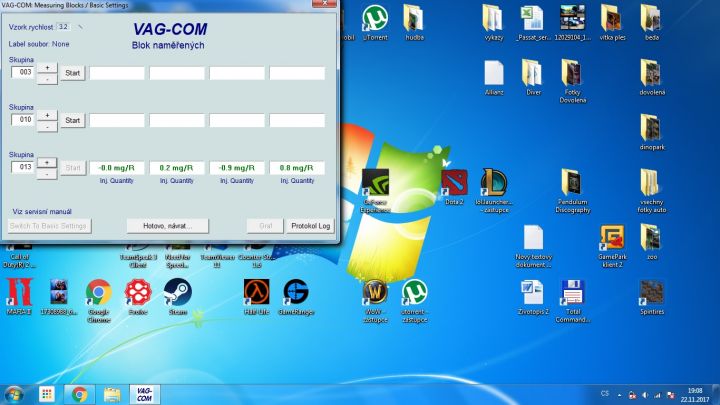Screen dimensions: 720x405
Task: Start measuring group 010
Action: (x=73, y=120)
